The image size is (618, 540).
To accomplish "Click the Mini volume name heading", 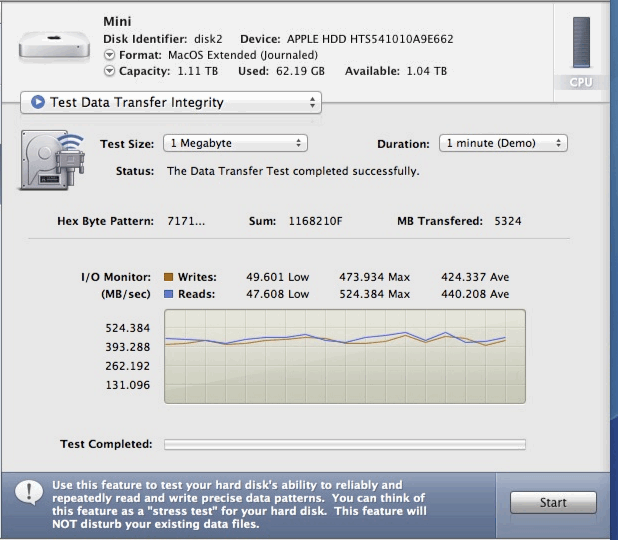I will [x=117, y=21].
